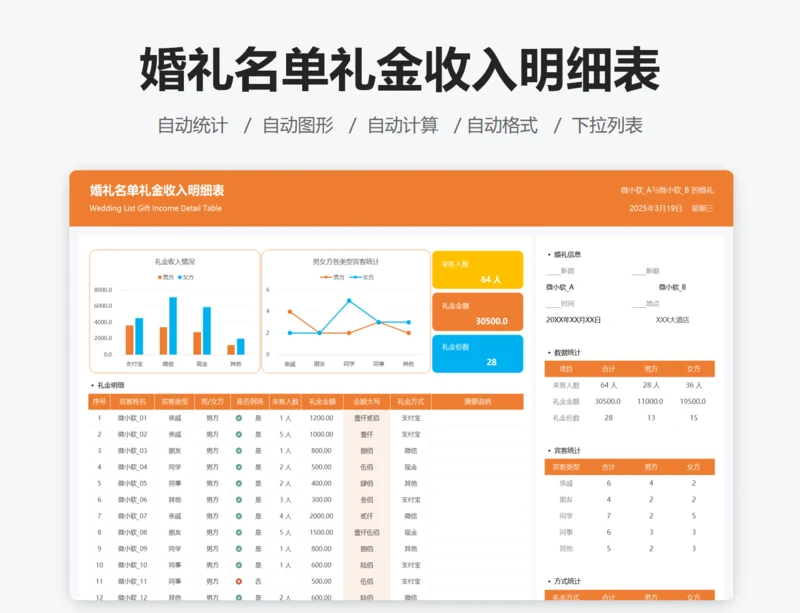Click blue 女方 legend marker in bar chart

pyautogui.click(x=180, y=277)
